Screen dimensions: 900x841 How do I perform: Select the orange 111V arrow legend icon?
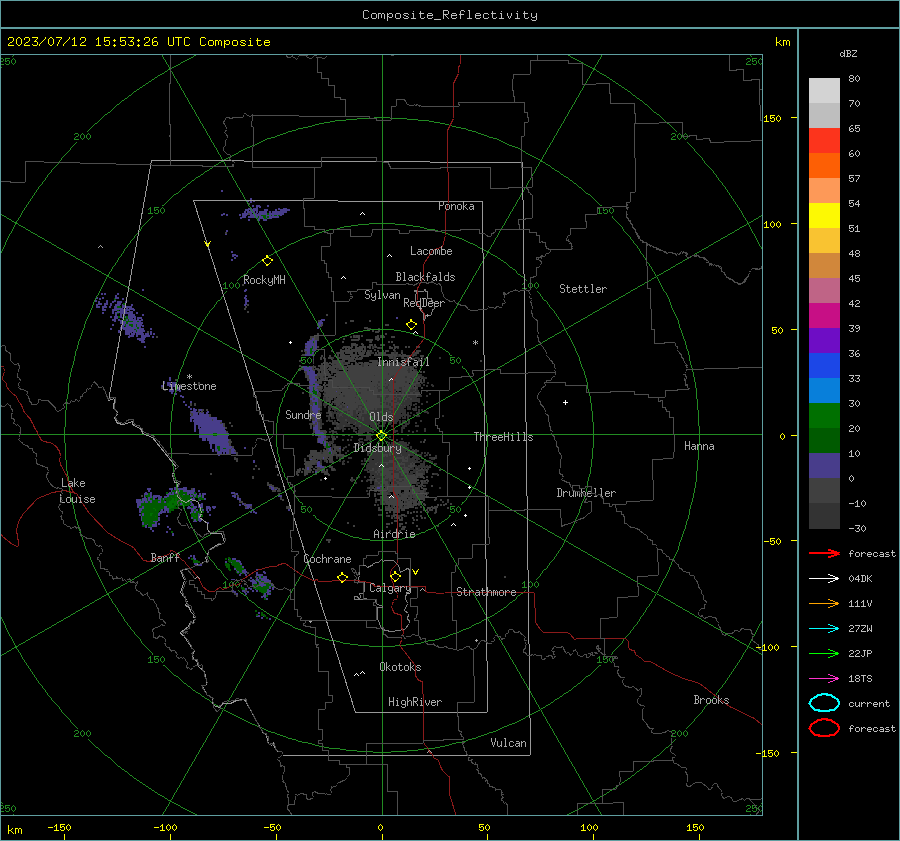(x=824, y=603)
